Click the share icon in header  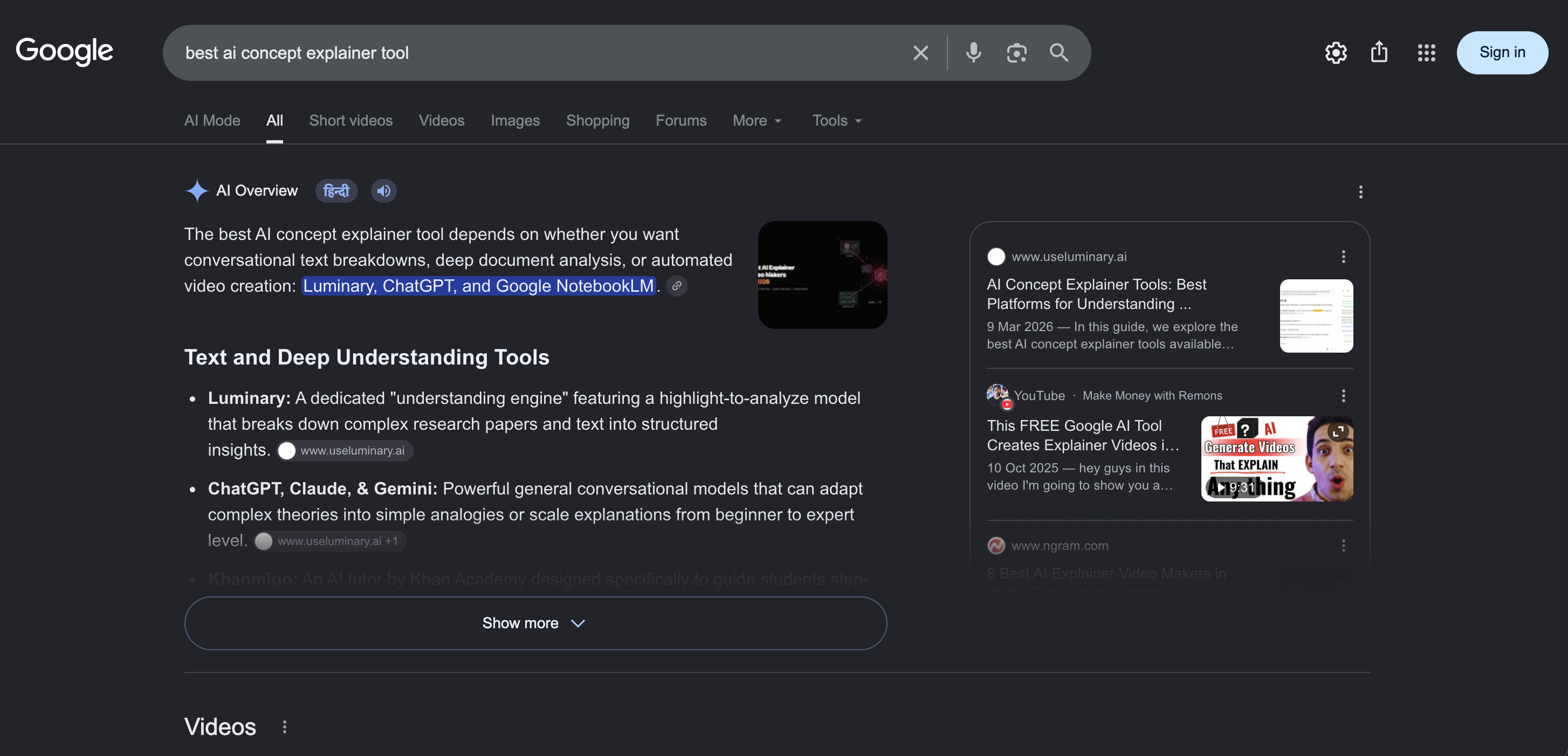[1379, 52]
